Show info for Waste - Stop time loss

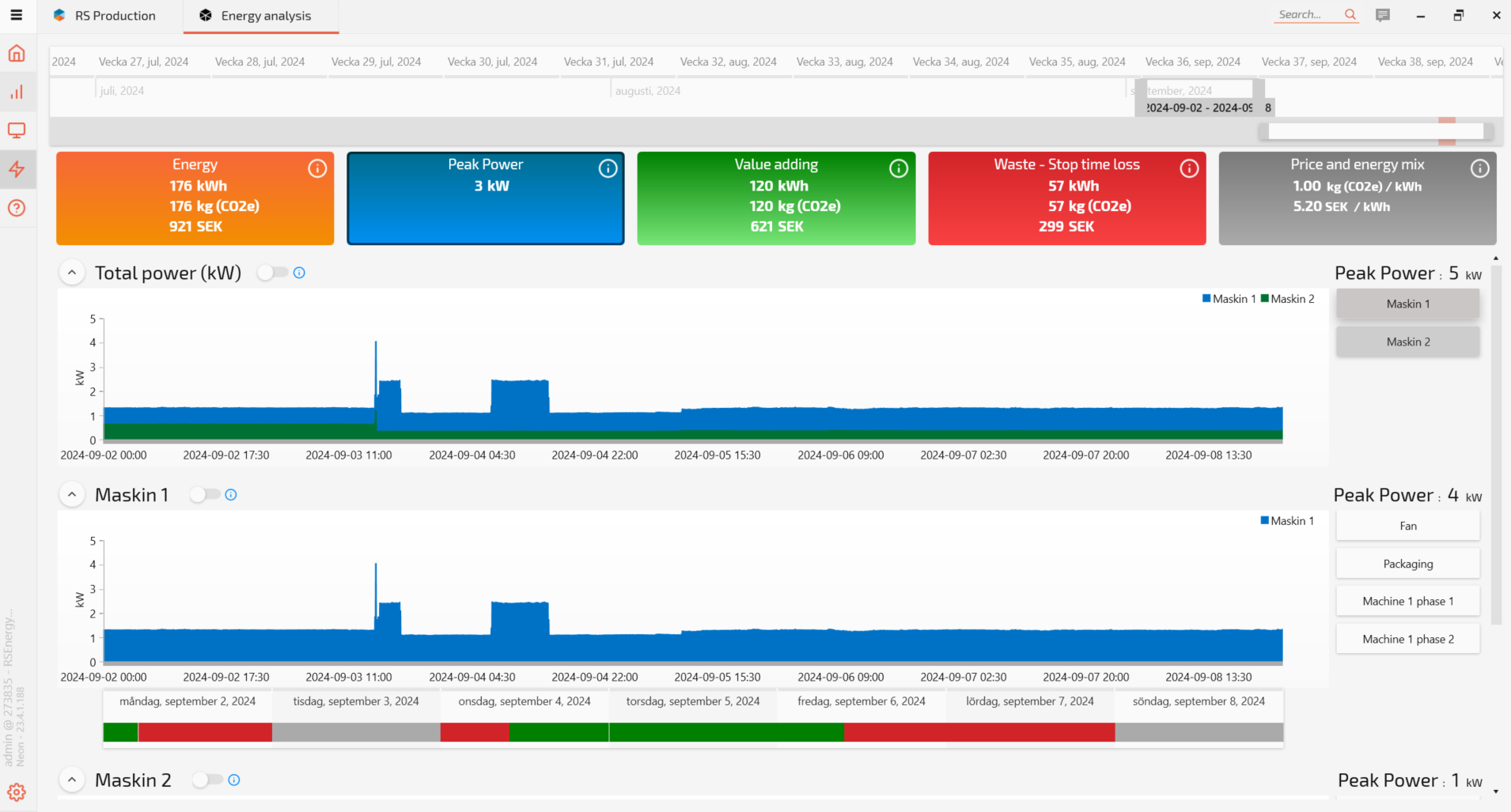coord(1189,168)
